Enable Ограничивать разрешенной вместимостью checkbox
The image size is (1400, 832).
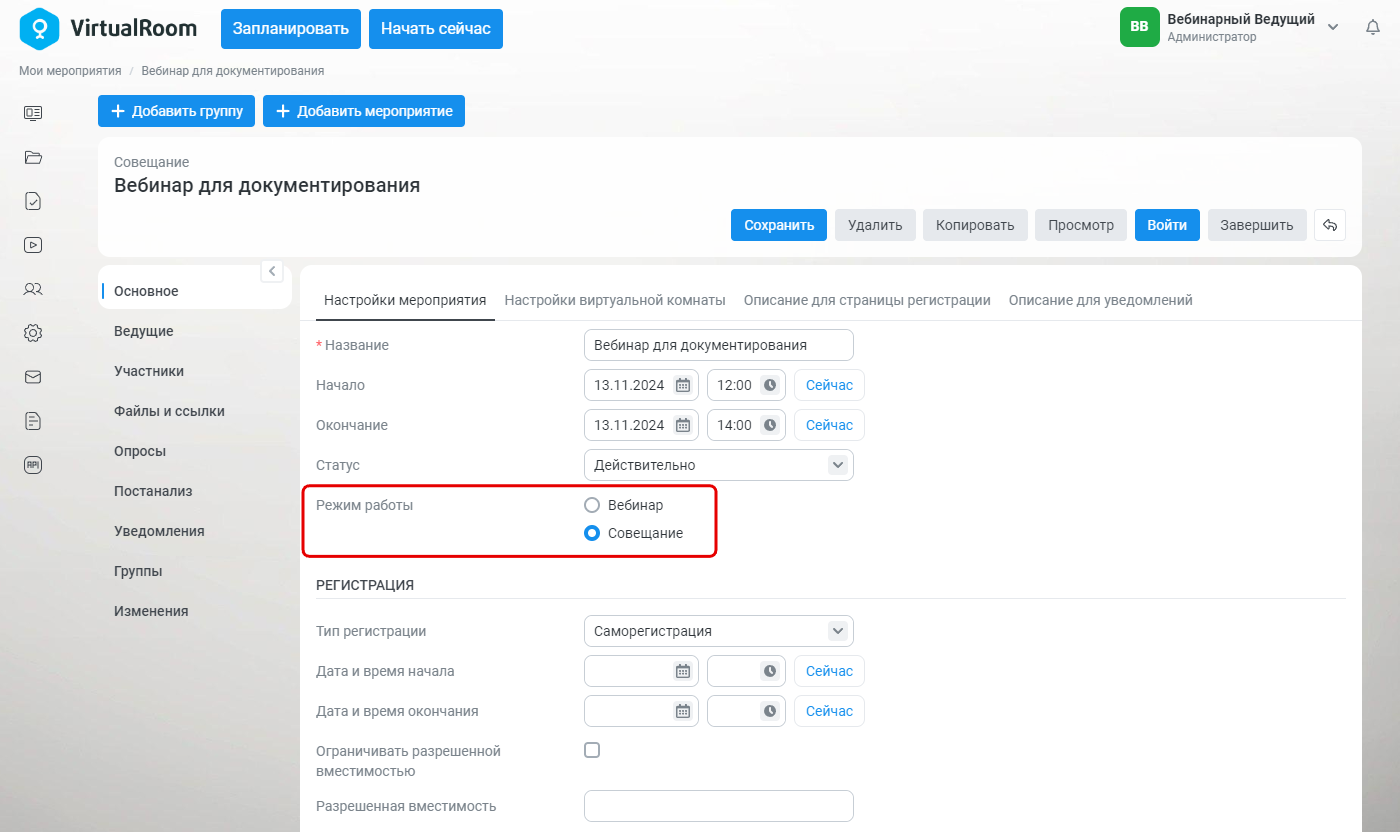(x=592, y=750)
